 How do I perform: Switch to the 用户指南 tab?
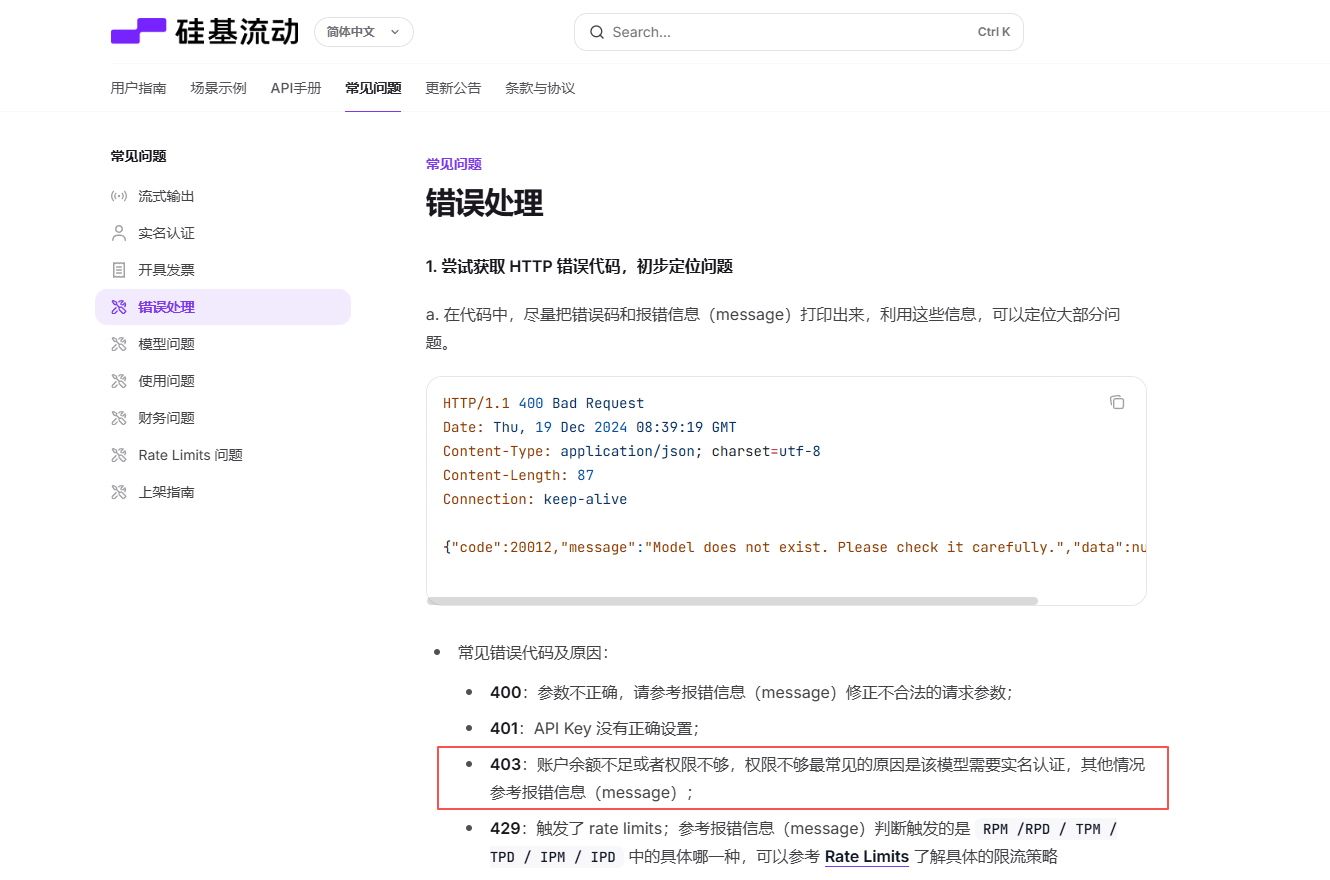138,88
